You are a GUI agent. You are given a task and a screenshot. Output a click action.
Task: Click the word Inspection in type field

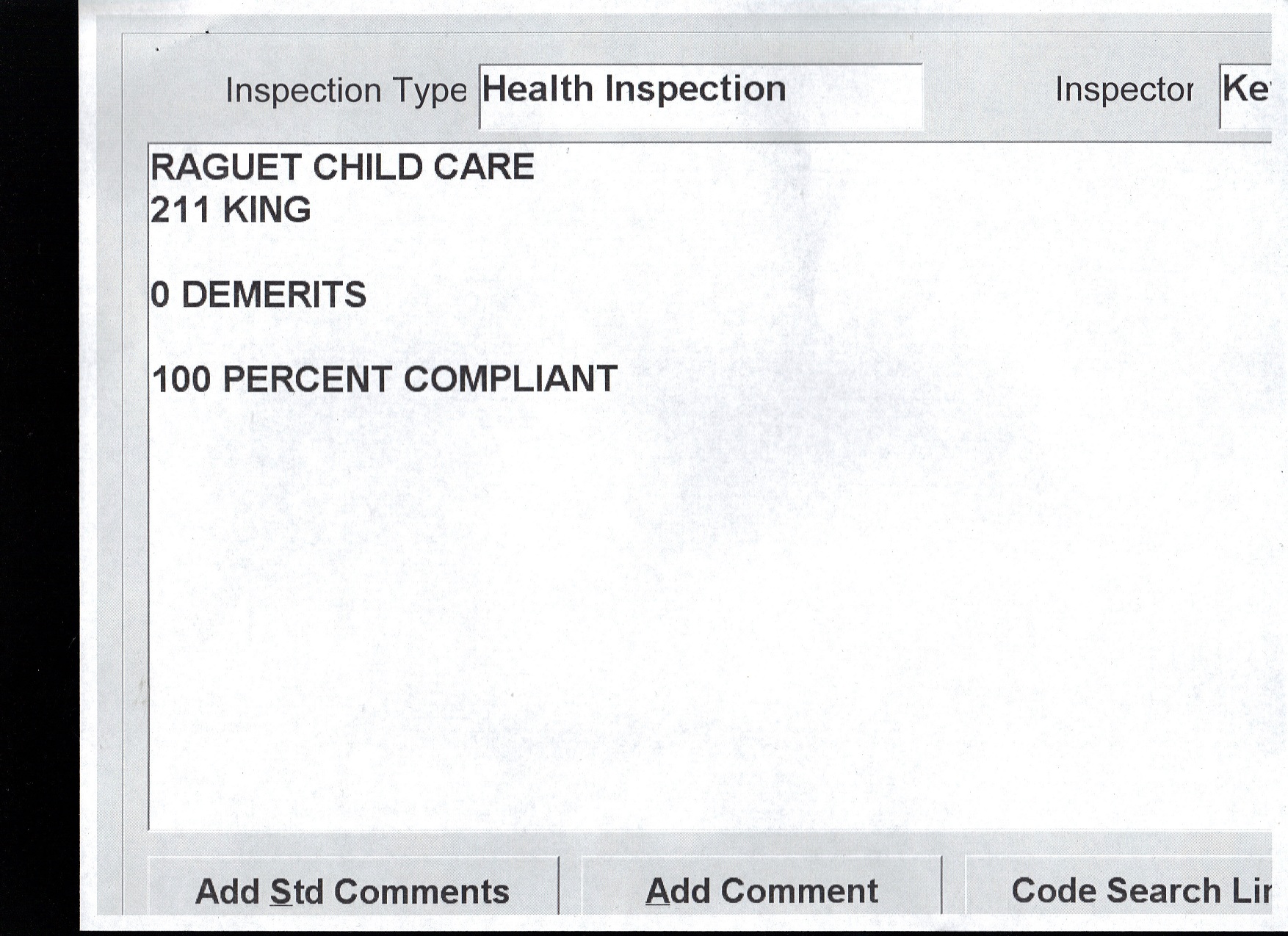tap(695, 89)
